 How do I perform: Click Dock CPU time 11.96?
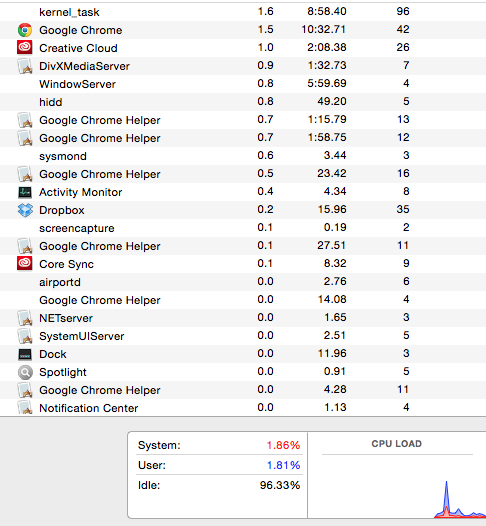click(x=332, y=354)
